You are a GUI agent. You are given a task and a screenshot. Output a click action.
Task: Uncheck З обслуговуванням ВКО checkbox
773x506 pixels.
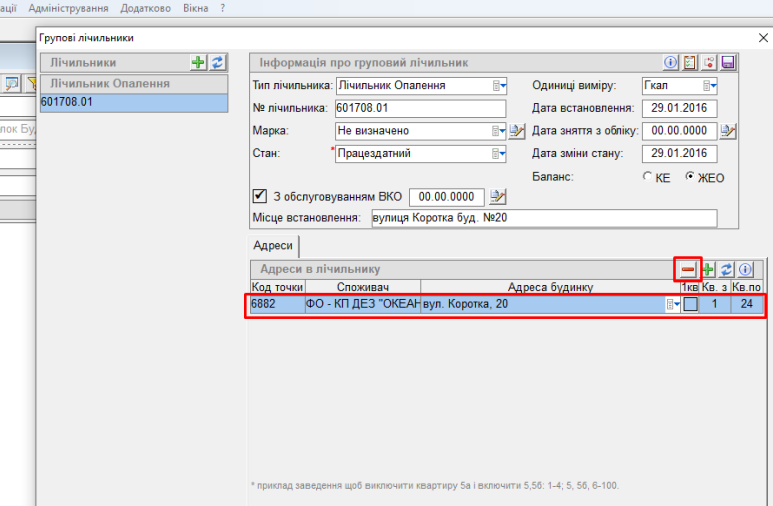260,196
